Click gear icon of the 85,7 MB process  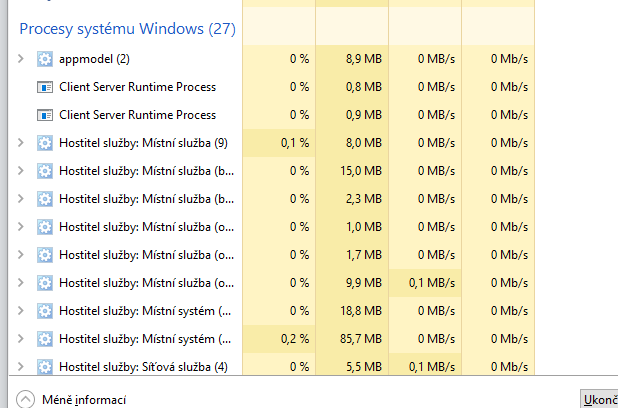click(44, 339)
